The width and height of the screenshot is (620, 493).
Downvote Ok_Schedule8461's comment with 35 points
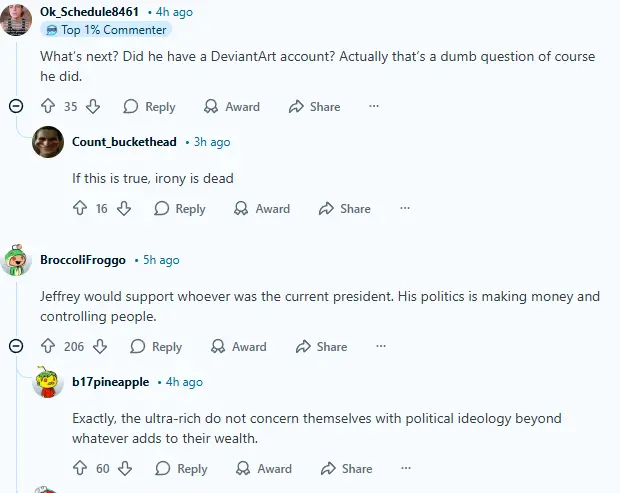pos(93,106)
